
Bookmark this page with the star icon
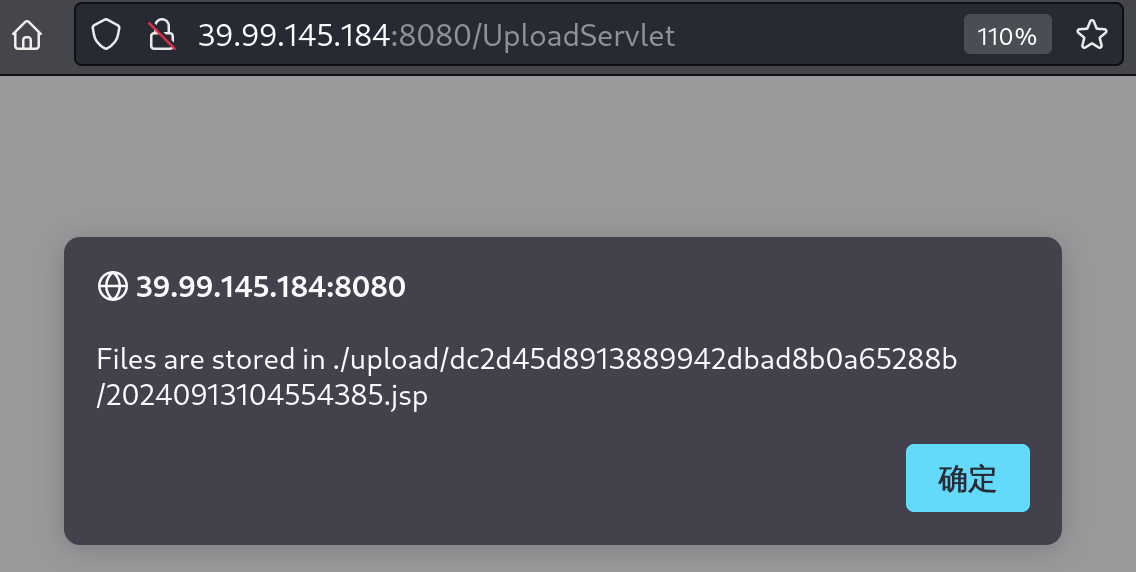point(1091,37)
